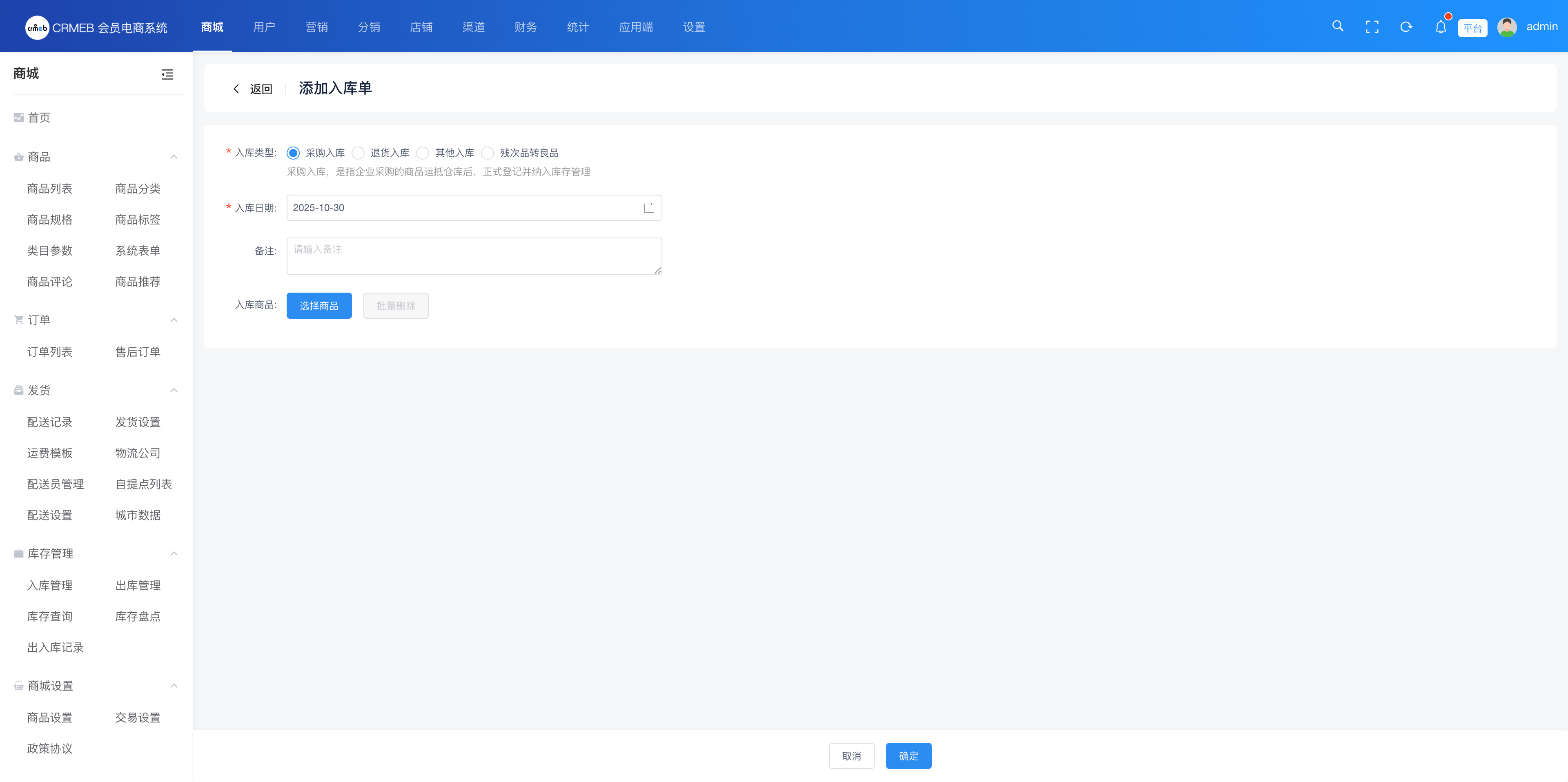Select 退货入库 radio option

click(x=359, y=153)
